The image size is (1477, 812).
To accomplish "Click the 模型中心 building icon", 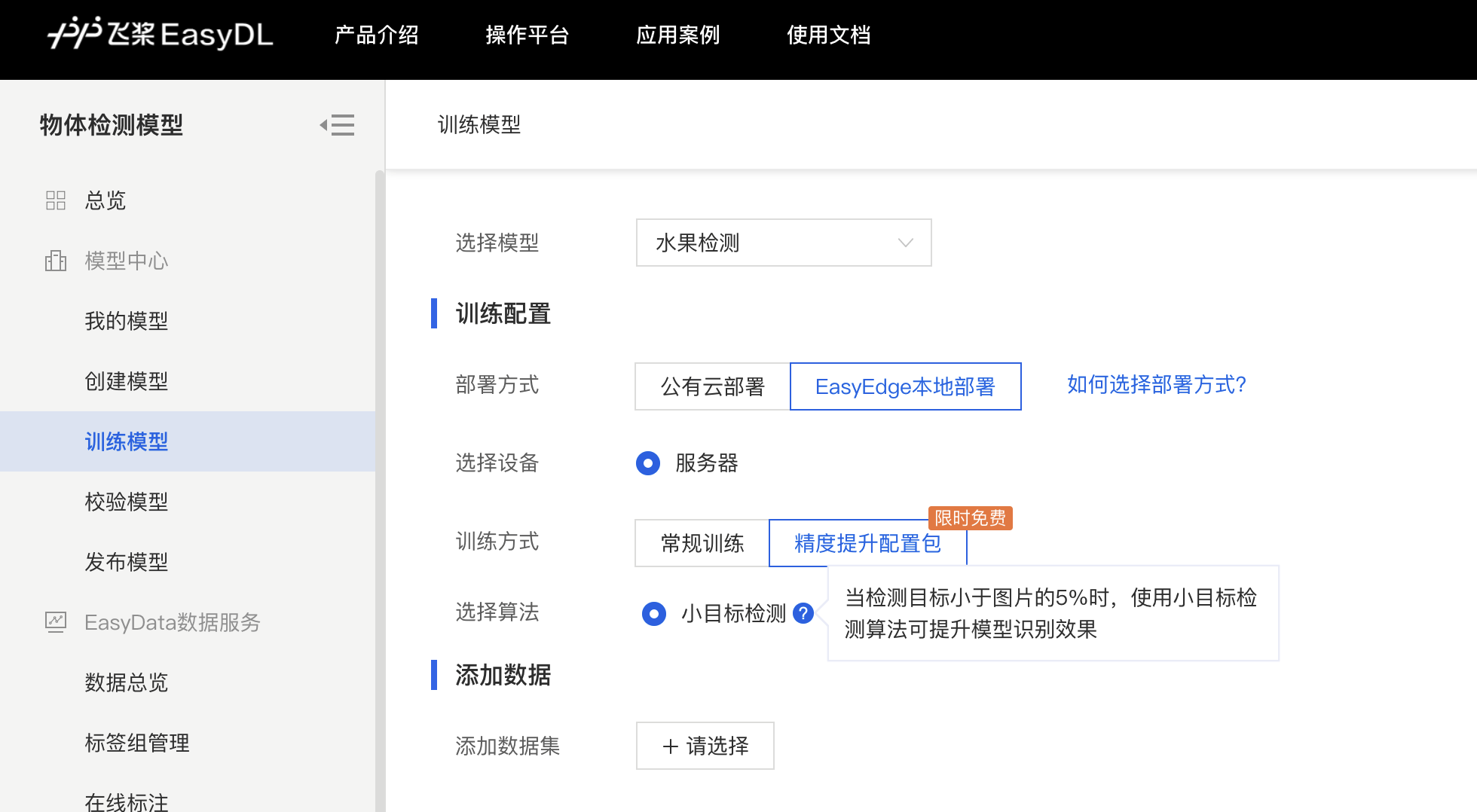I will (x=56, y=261).
